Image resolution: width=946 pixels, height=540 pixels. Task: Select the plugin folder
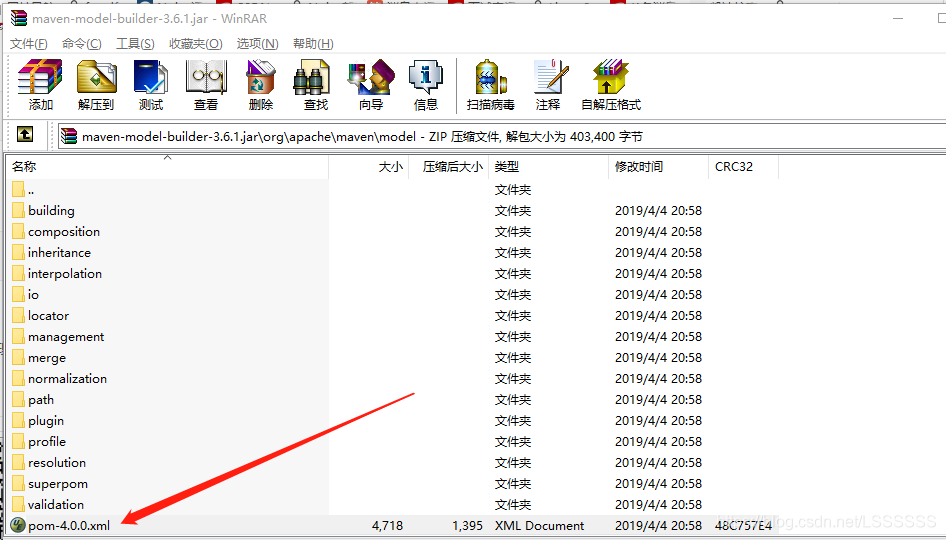coord(45,421)
